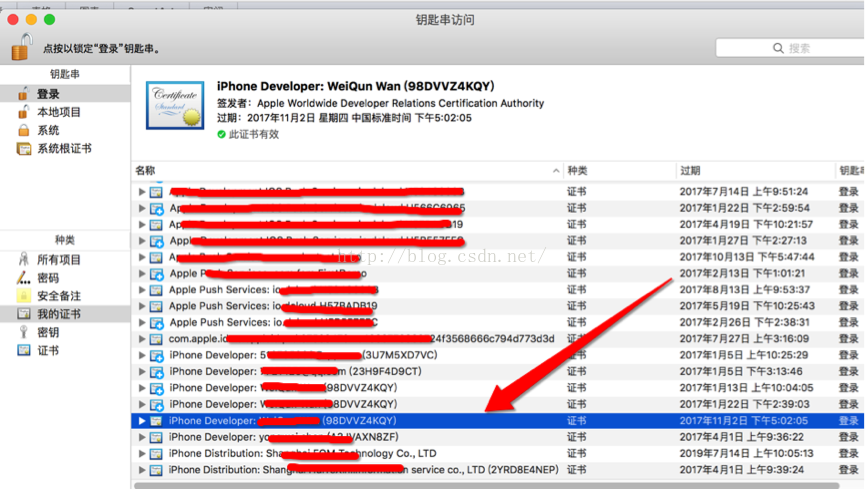
Task: Show 安全备注 category
Action: point(65,296)
